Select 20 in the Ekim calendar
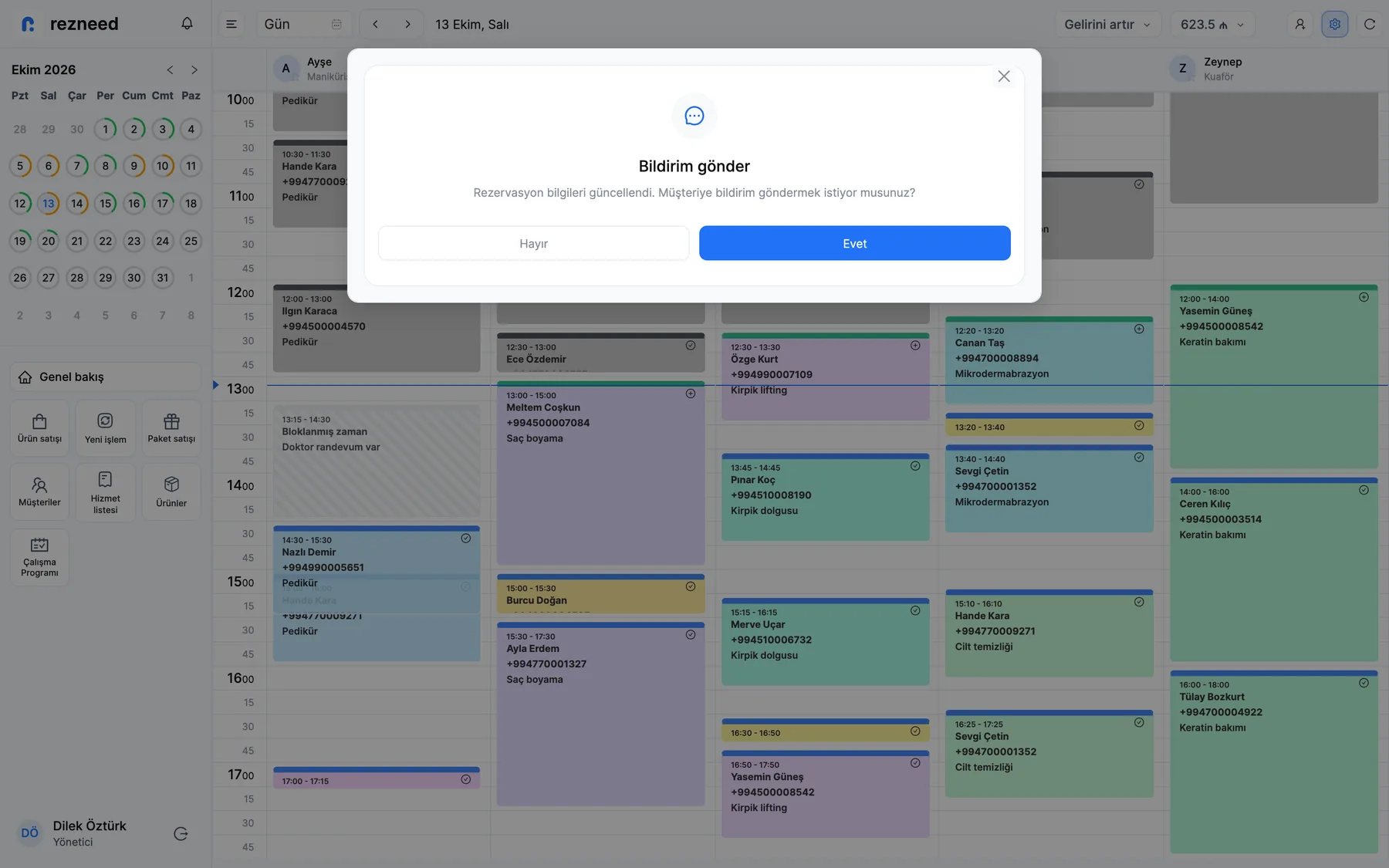 [49, 241]
